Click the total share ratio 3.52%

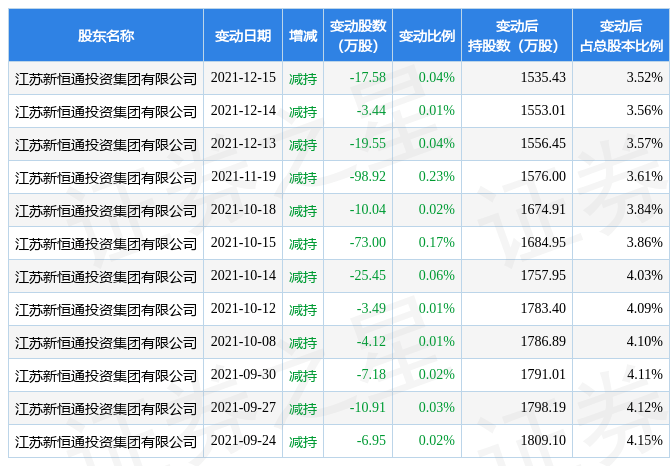(644, 77)
